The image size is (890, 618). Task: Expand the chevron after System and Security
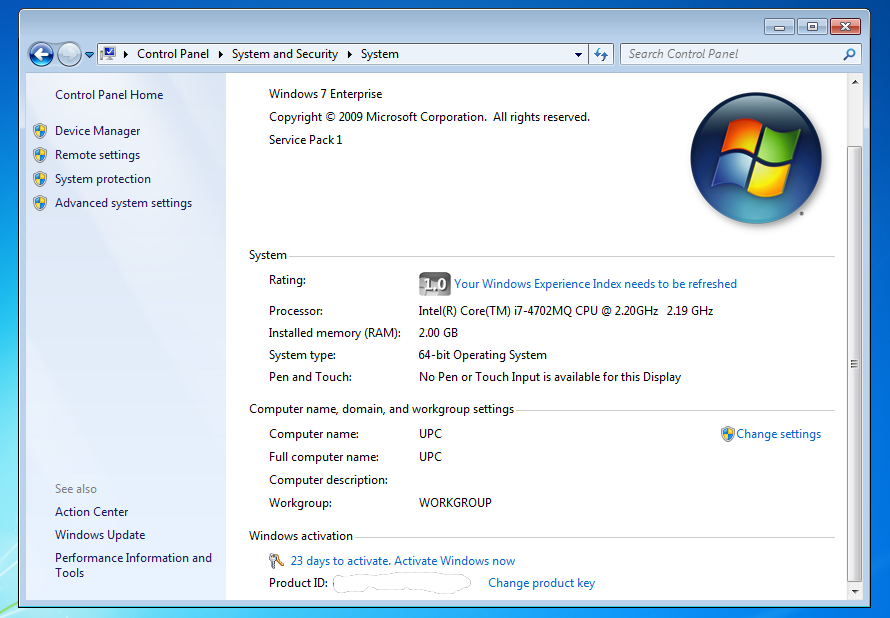349,54
